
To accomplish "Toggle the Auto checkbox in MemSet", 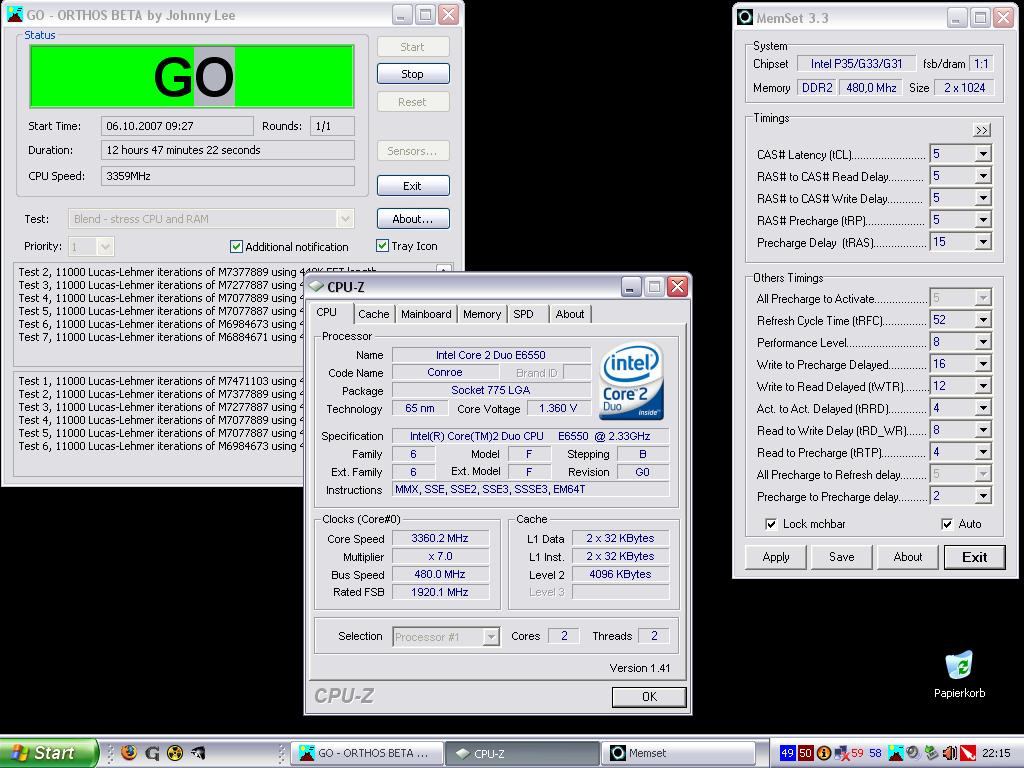I will (x=948, y=524).
